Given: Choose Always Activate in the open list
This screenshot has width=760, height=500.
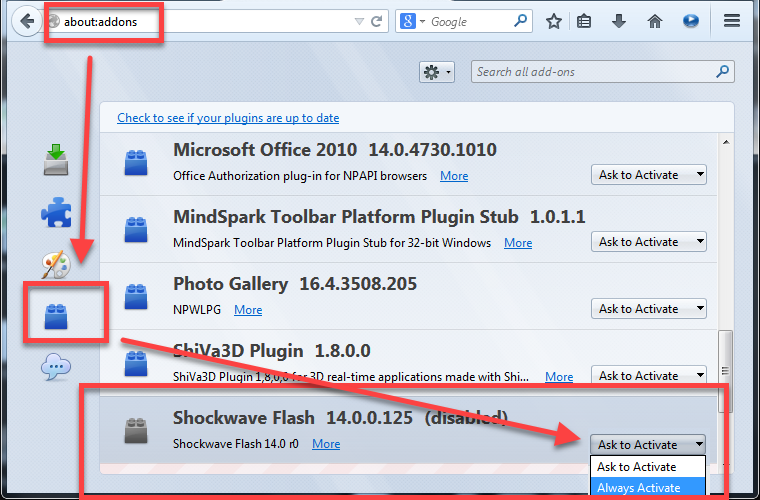Looking at the screenshot, I should point(648,488).
